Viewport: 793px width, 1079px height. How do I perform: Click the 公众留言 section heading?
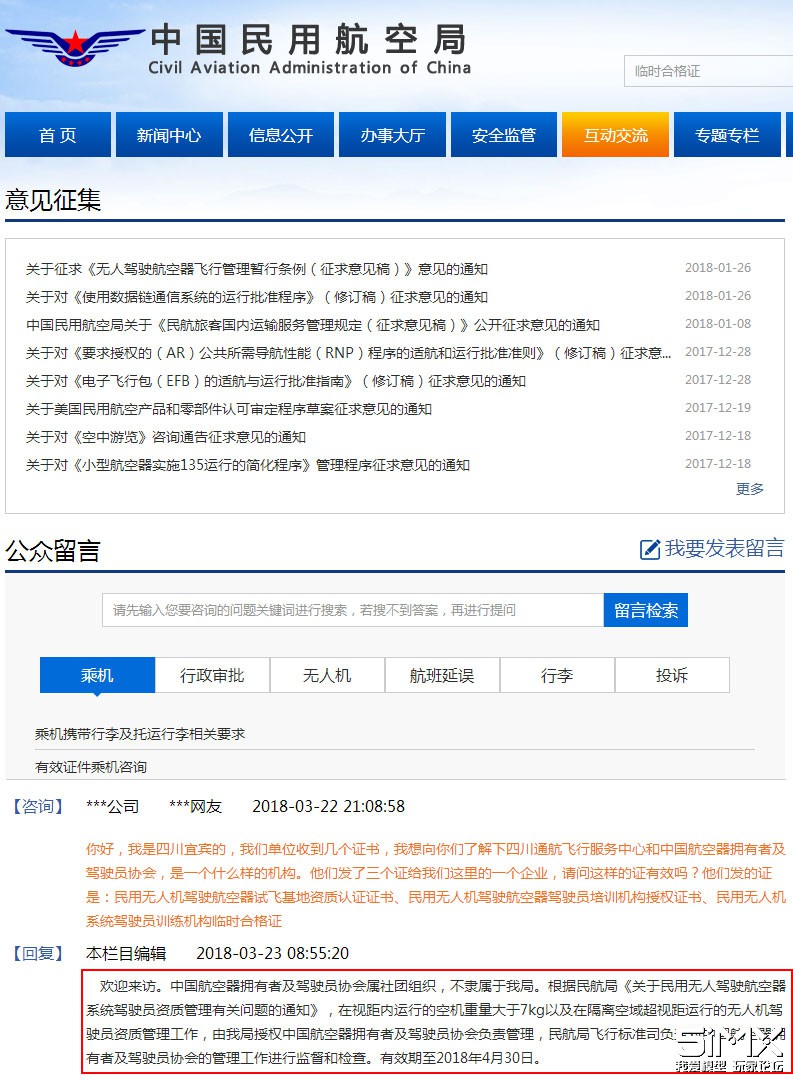(x=53, y=551)
